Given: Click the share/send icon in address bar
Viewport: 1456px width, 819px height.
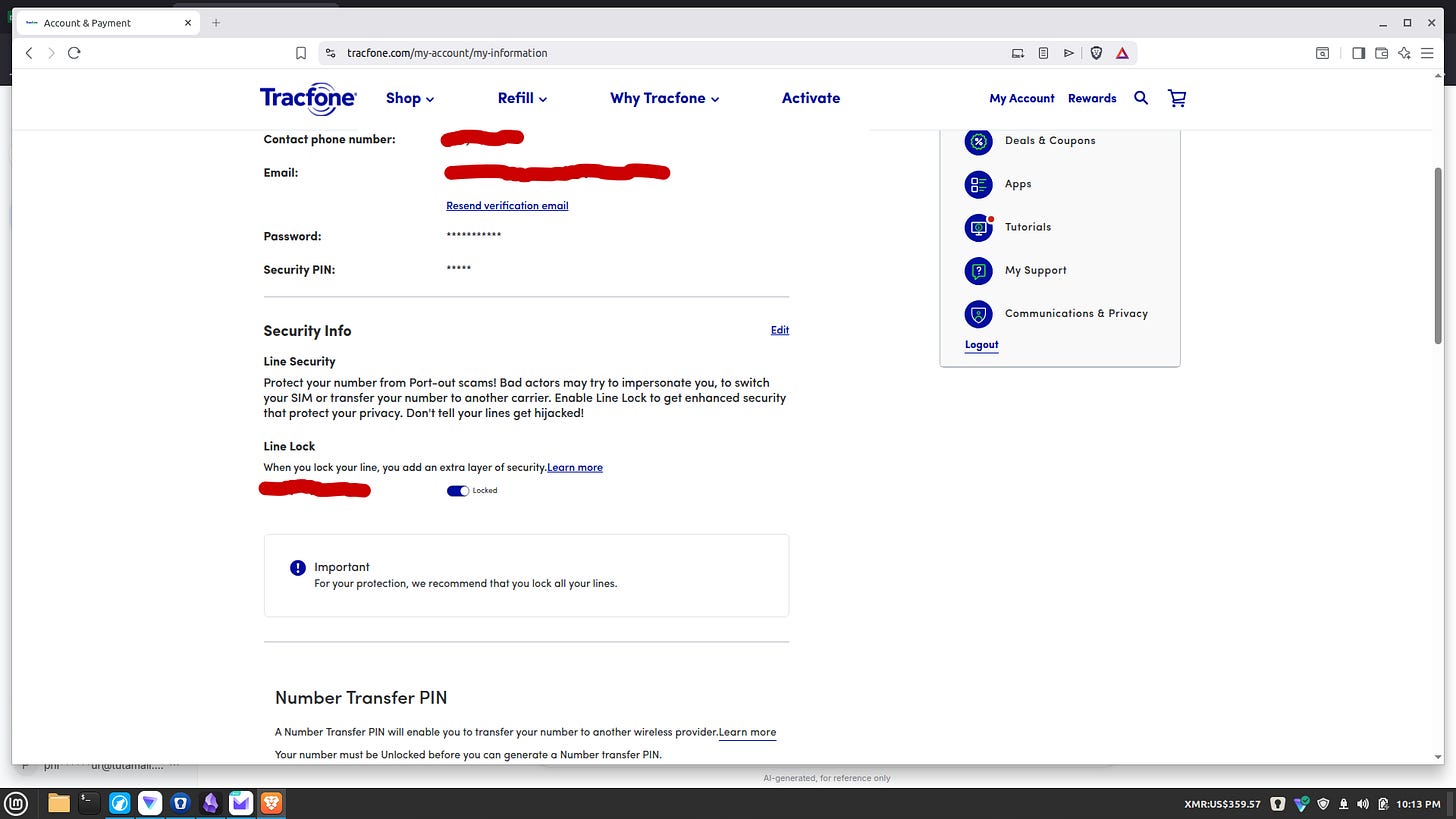Looking at the screenshot, I should tap(1069, 53).
